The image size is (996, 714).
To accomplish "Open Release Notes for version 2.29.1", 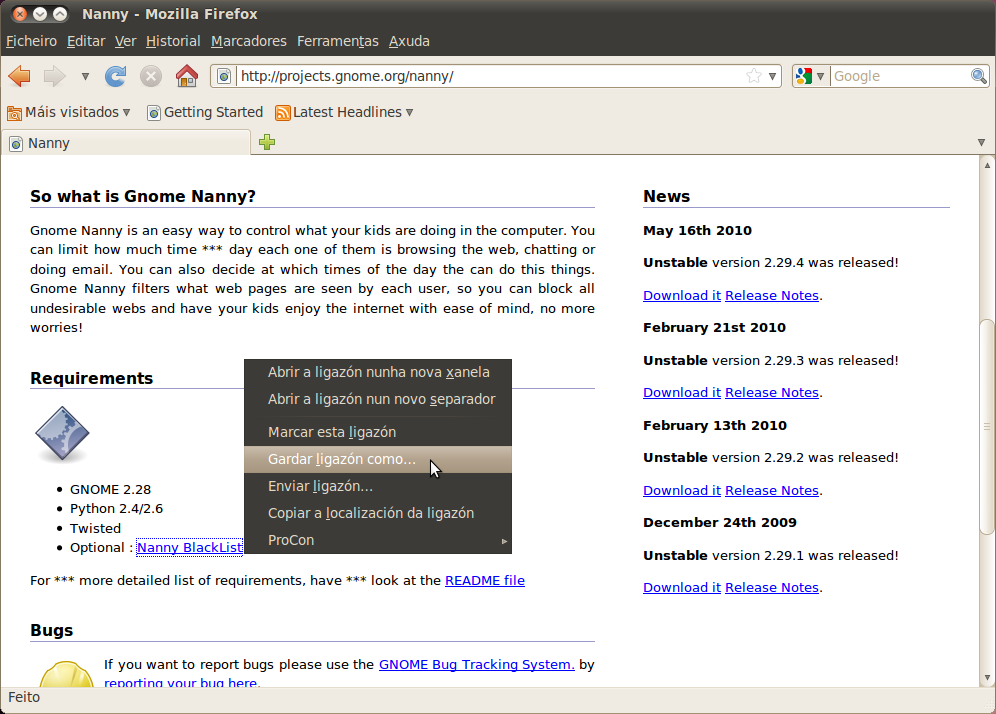I will pyautogui.click(x=772, y=588).
